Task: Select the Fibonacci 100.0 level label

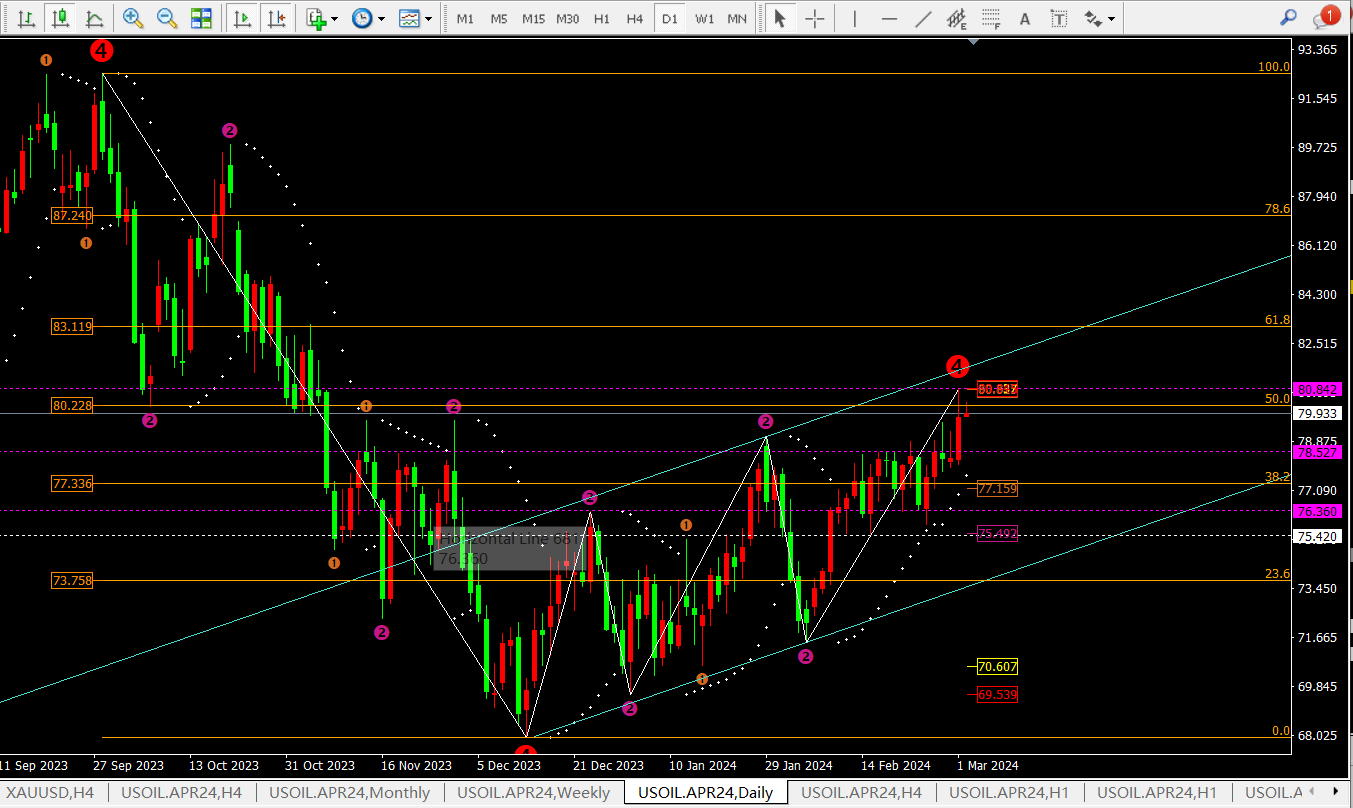Action: [x=1274, y=67]
